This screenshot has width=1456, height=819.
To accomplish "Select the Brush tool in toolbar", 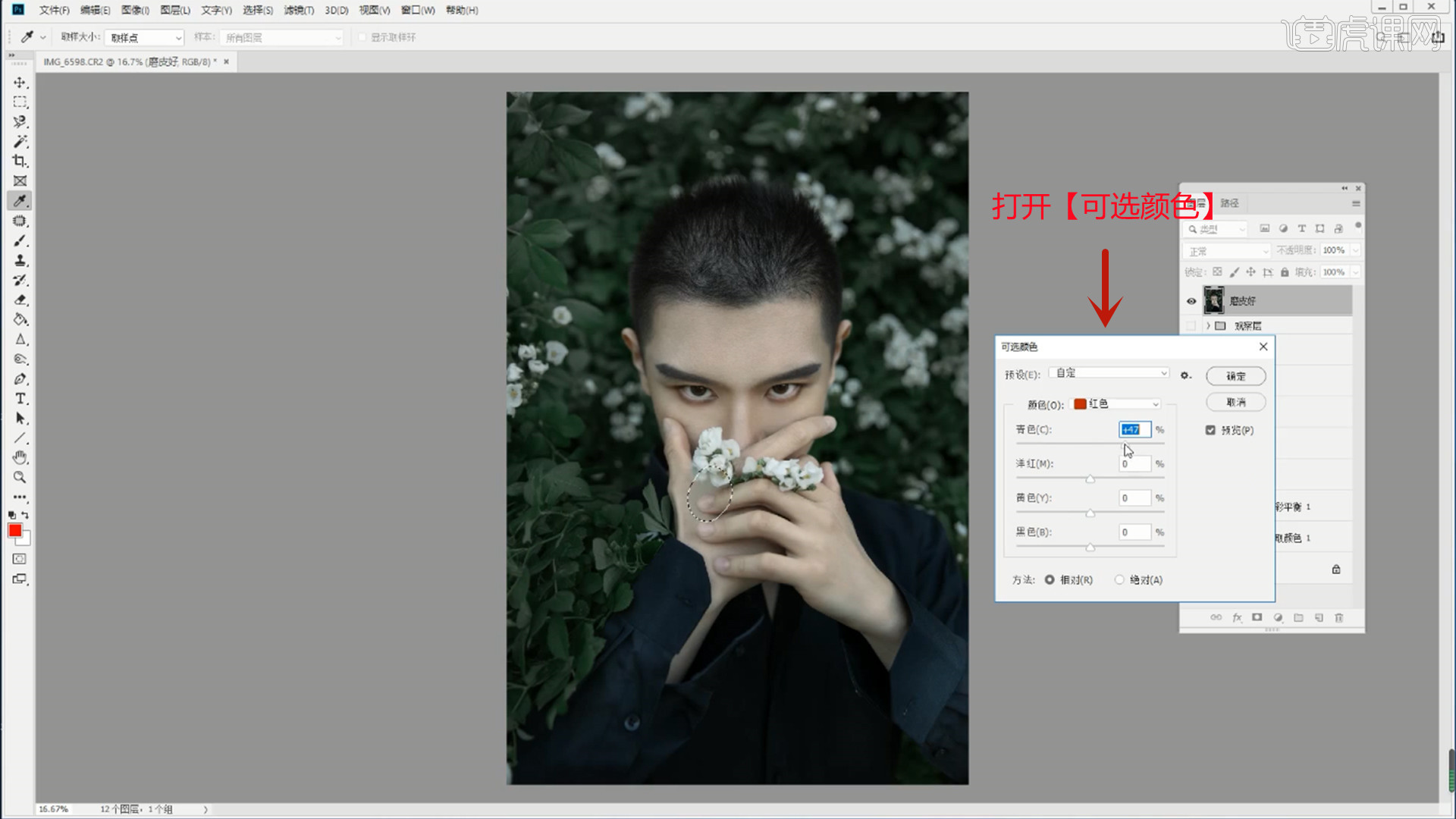I will click(x=20, y=240).
